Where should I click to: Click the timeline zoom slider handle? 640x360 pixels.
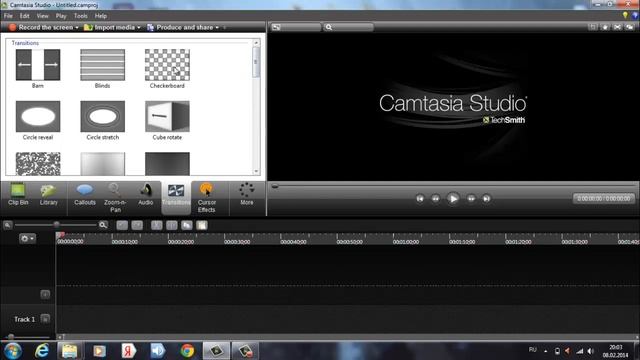pos(56,224)
